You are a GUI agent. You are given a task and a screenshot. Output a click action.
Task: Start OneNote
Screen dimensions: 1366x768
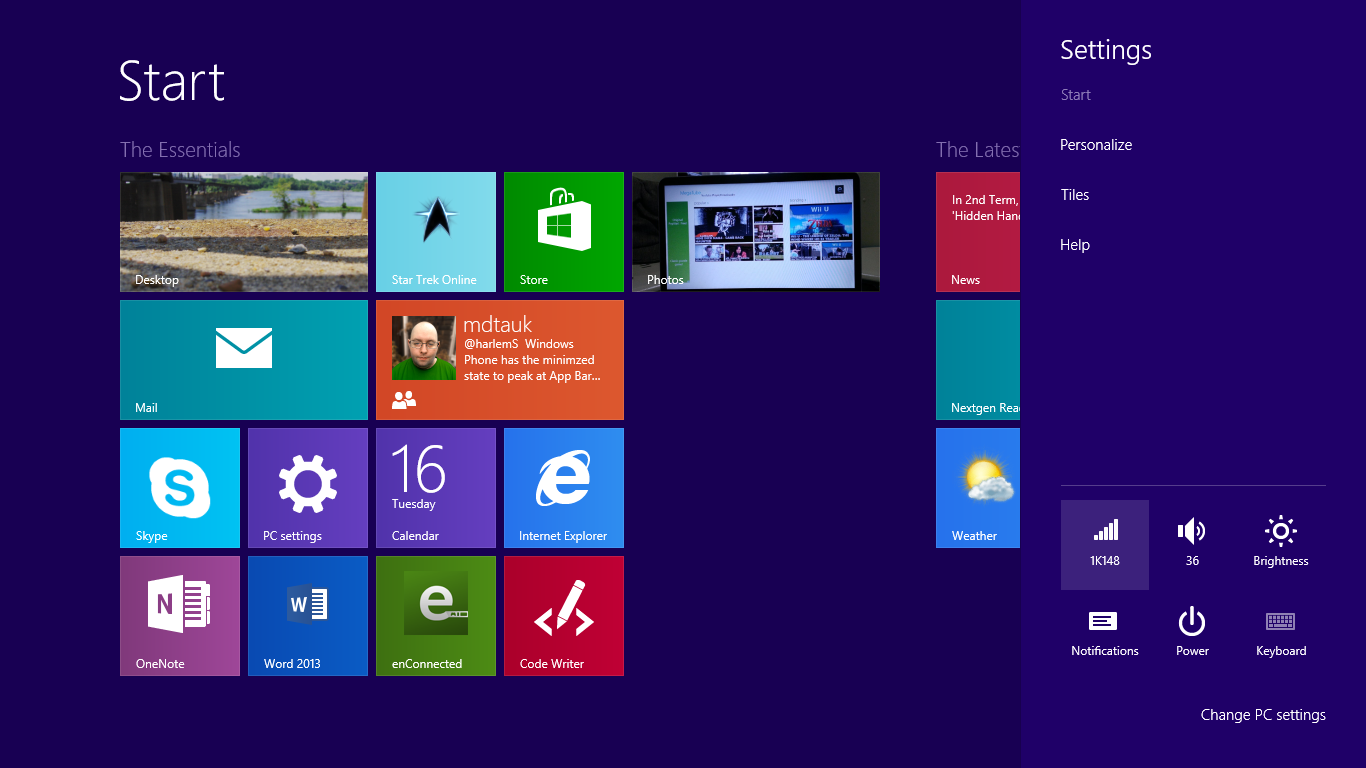(180, 616)
